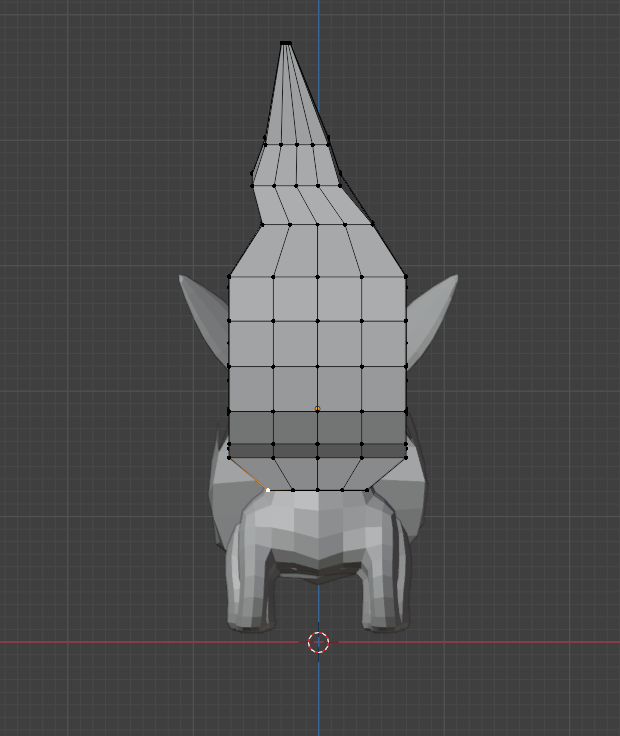620x736 pixels.
Task: Click the red-white 3D cursor circle
Action: pyautogui.click(x=318, y=642)
